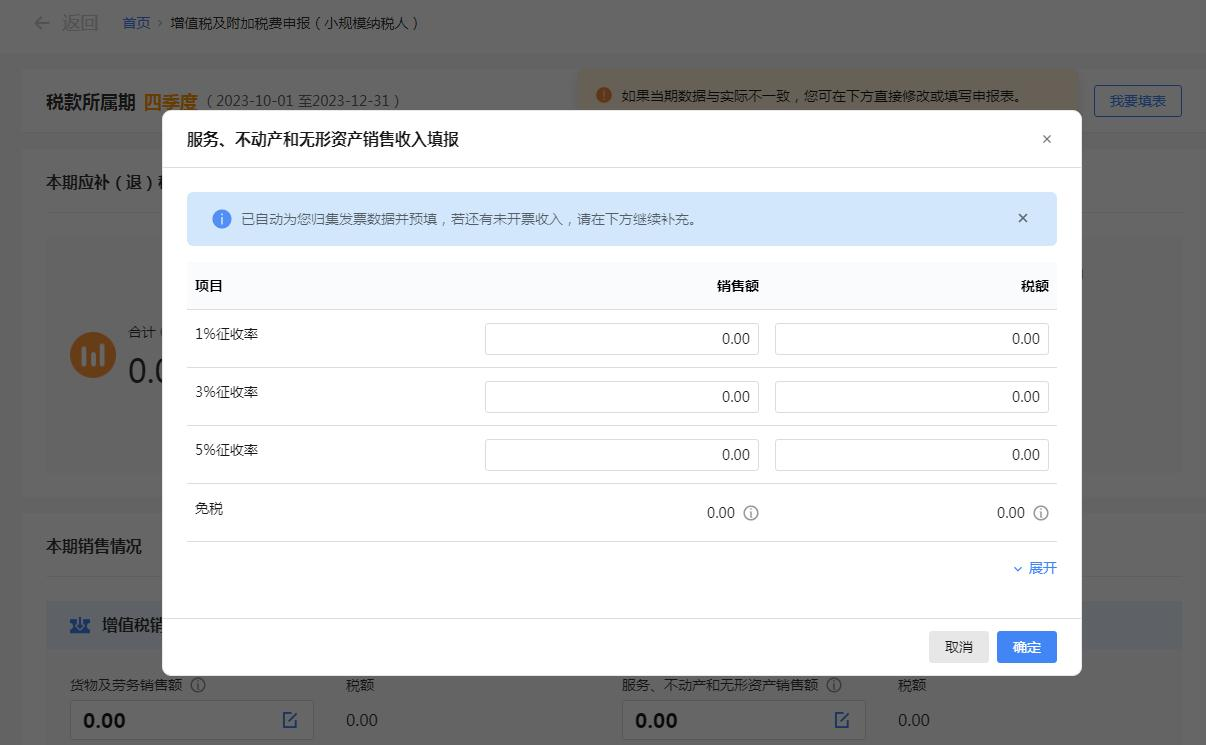Focus the 3% rate tax amount field
Image resolution: width=1206 pixels, height=745 pixels.
click(x=911, y=397)
